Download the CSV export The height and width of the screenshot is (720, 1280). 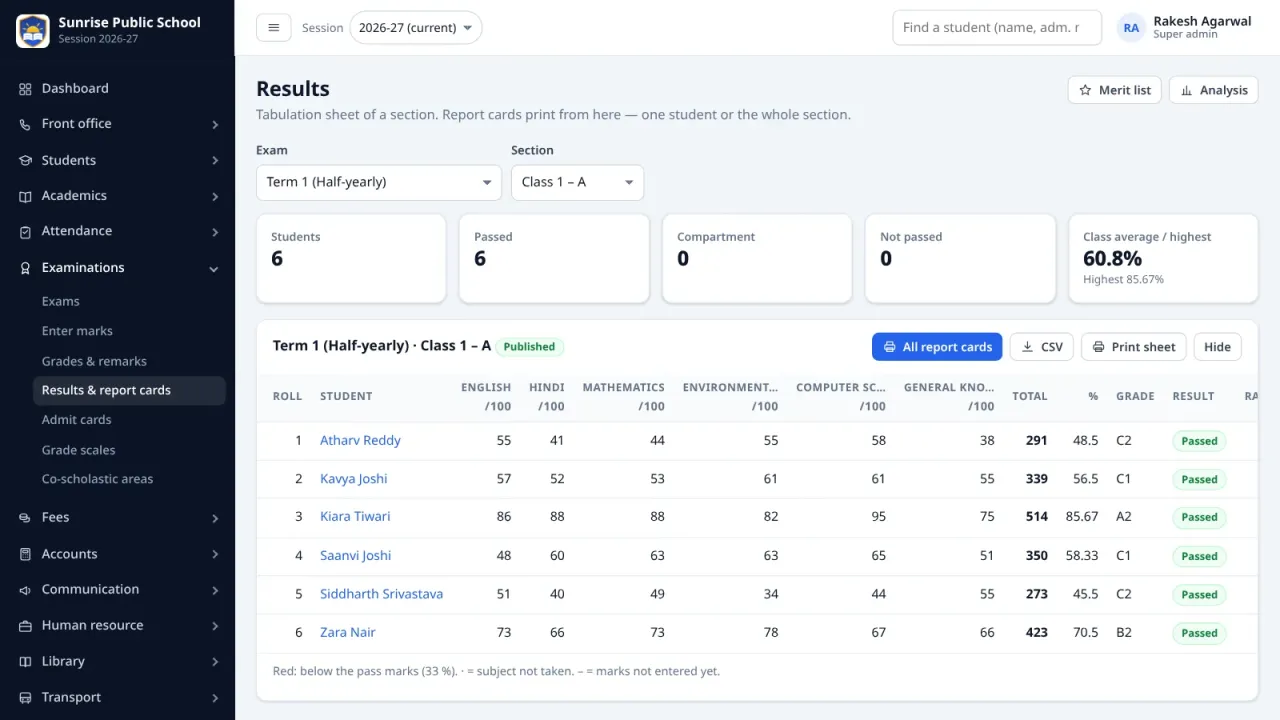(1042, 347)
